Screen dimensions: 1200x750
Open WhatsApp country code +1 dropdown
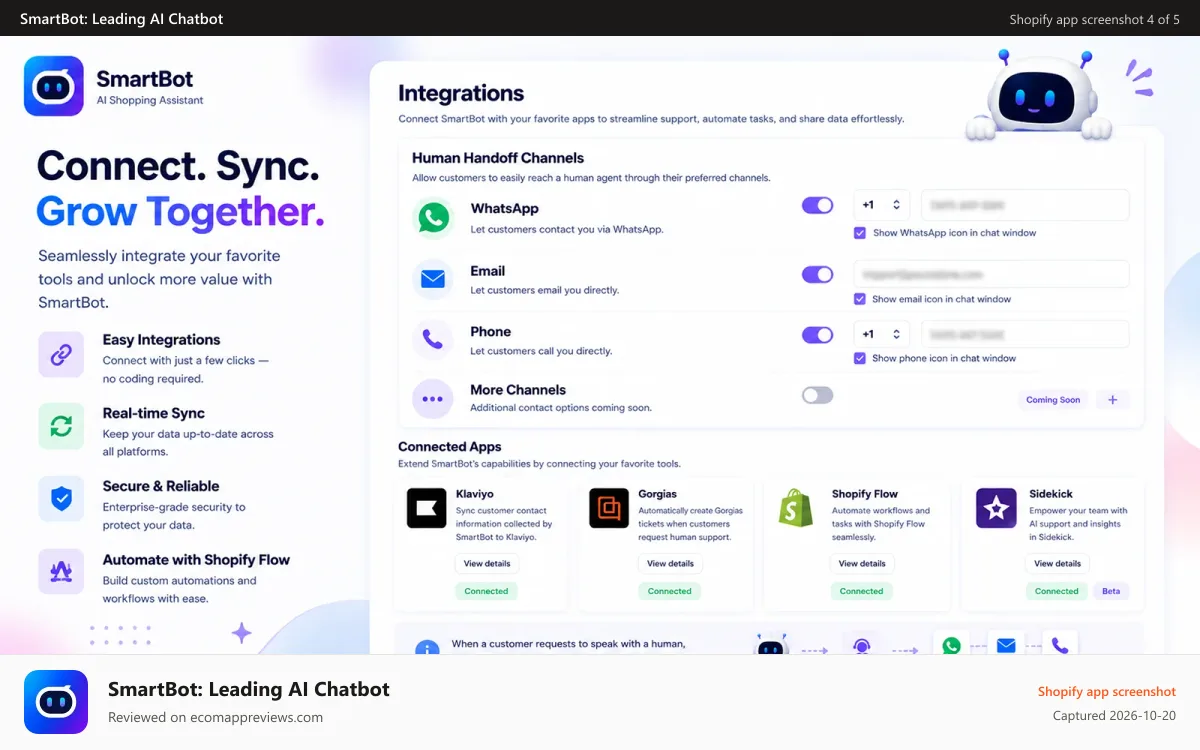tap(882, 205)
